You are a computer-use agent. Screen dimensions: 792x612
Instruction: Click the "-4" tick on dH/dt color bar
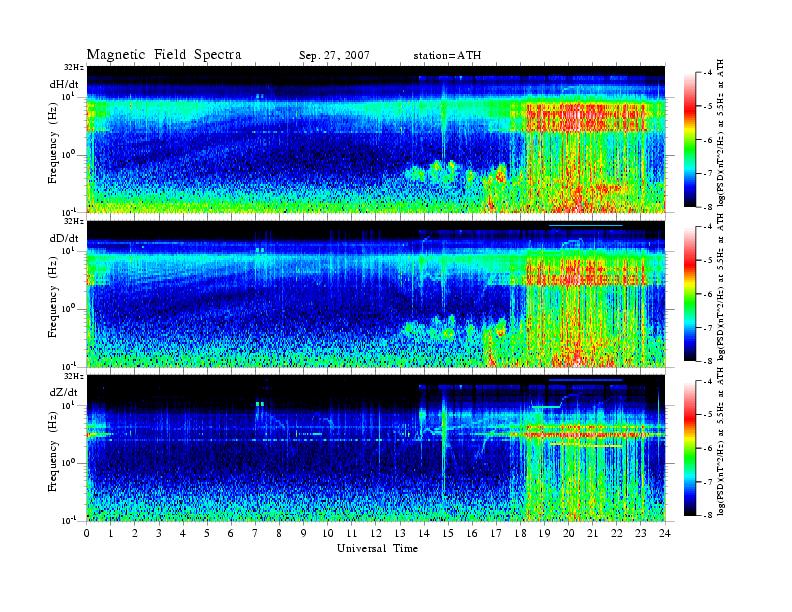pos(706,73)
